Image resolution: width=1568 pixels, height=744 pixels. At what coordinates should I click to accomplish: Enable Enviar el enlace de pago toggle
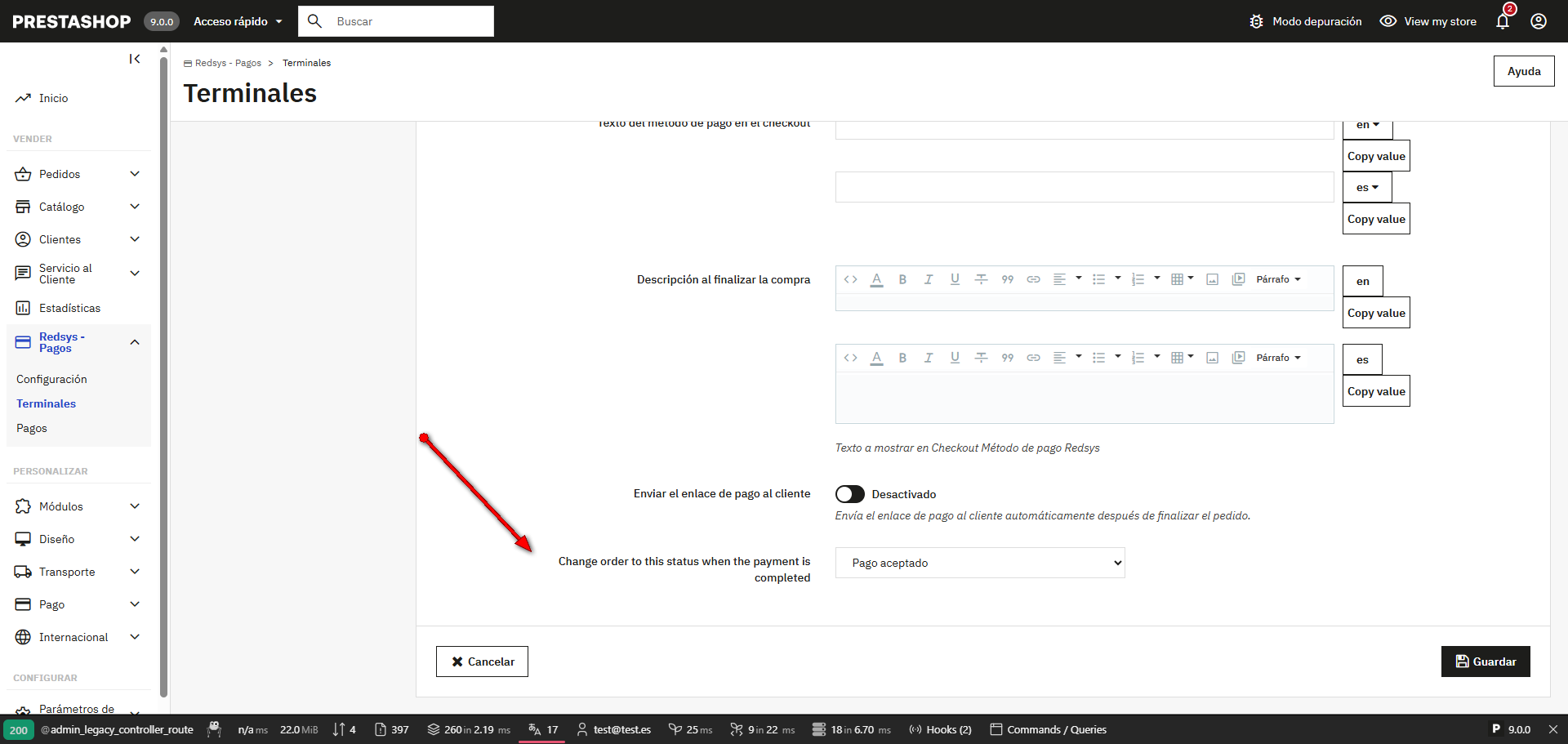click(849, 494)
